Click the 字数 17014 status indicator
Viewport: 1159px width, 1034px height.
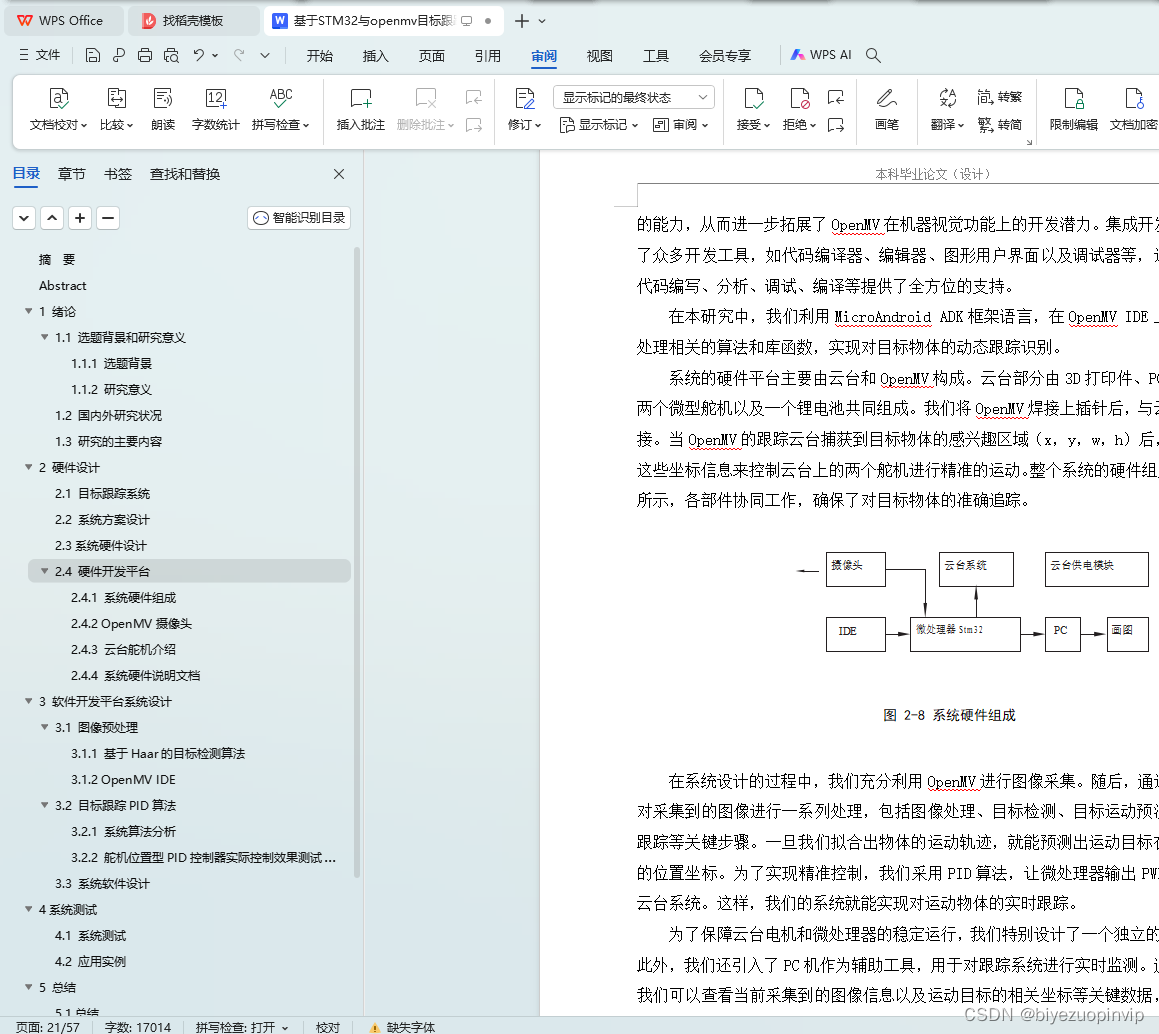(x=138, y=1027)
